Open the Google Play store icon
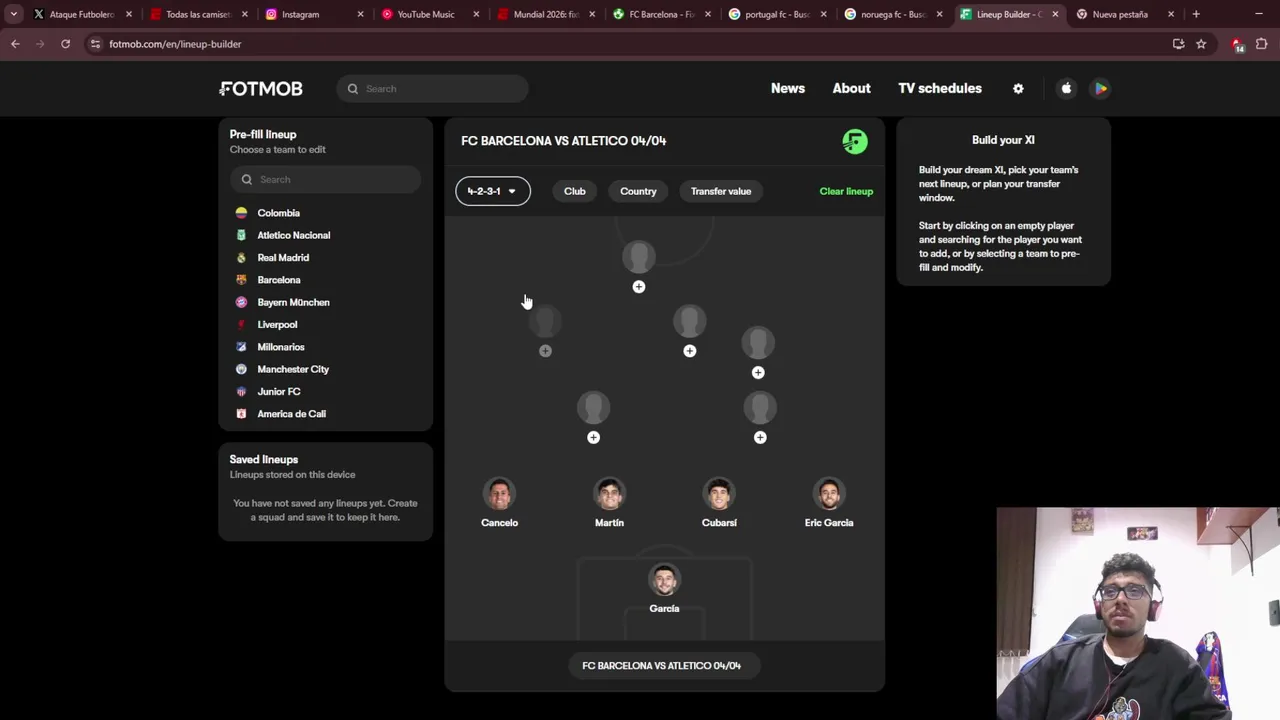Image resolution: width=1280 pixels, height=720 pixels. pos(1100,88)
